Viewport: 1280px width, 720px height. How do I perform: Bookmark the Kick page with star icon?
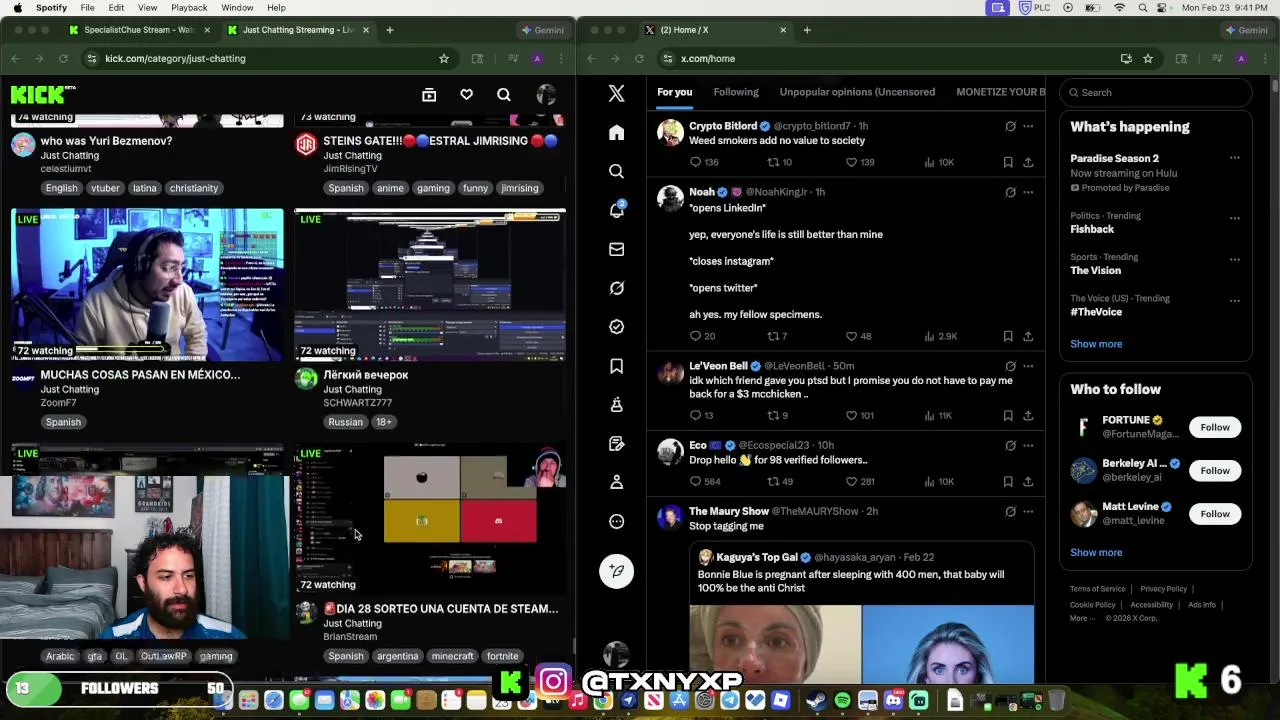click(444, 58)
